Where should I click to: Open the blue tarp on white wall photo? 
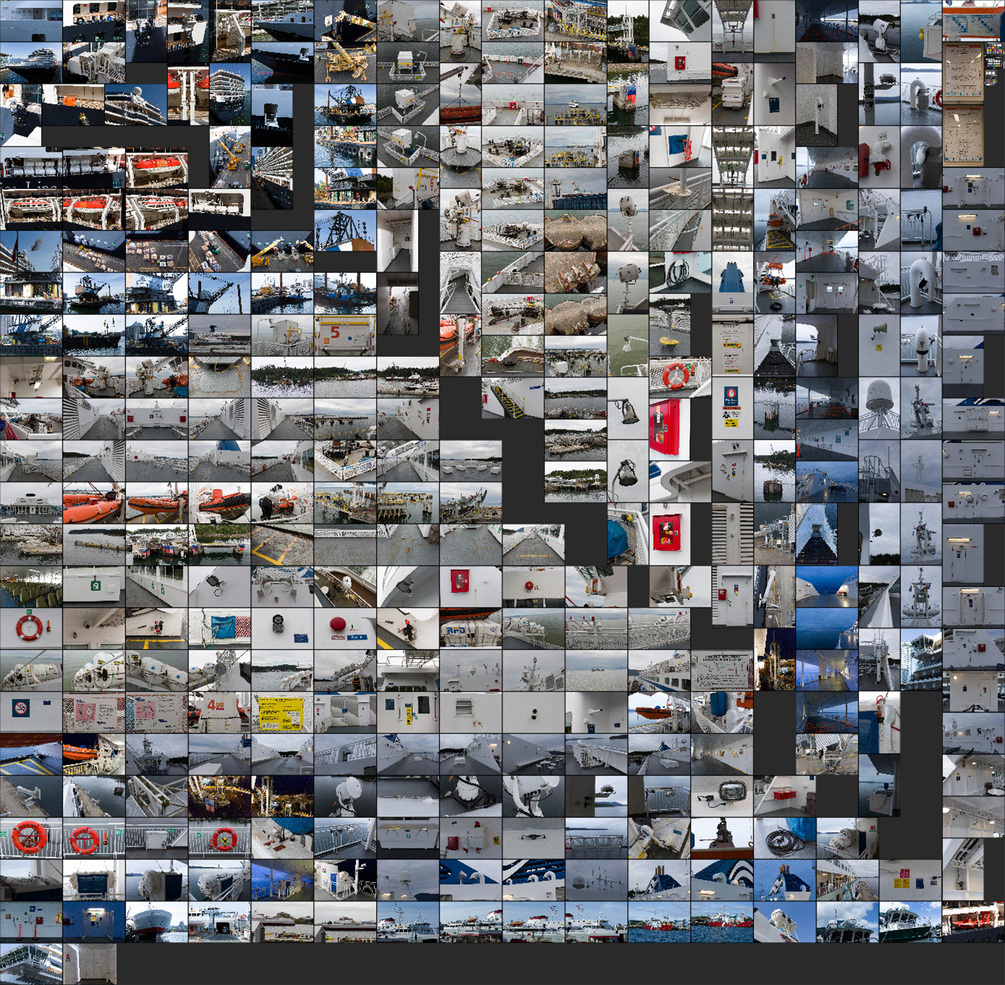219,628
